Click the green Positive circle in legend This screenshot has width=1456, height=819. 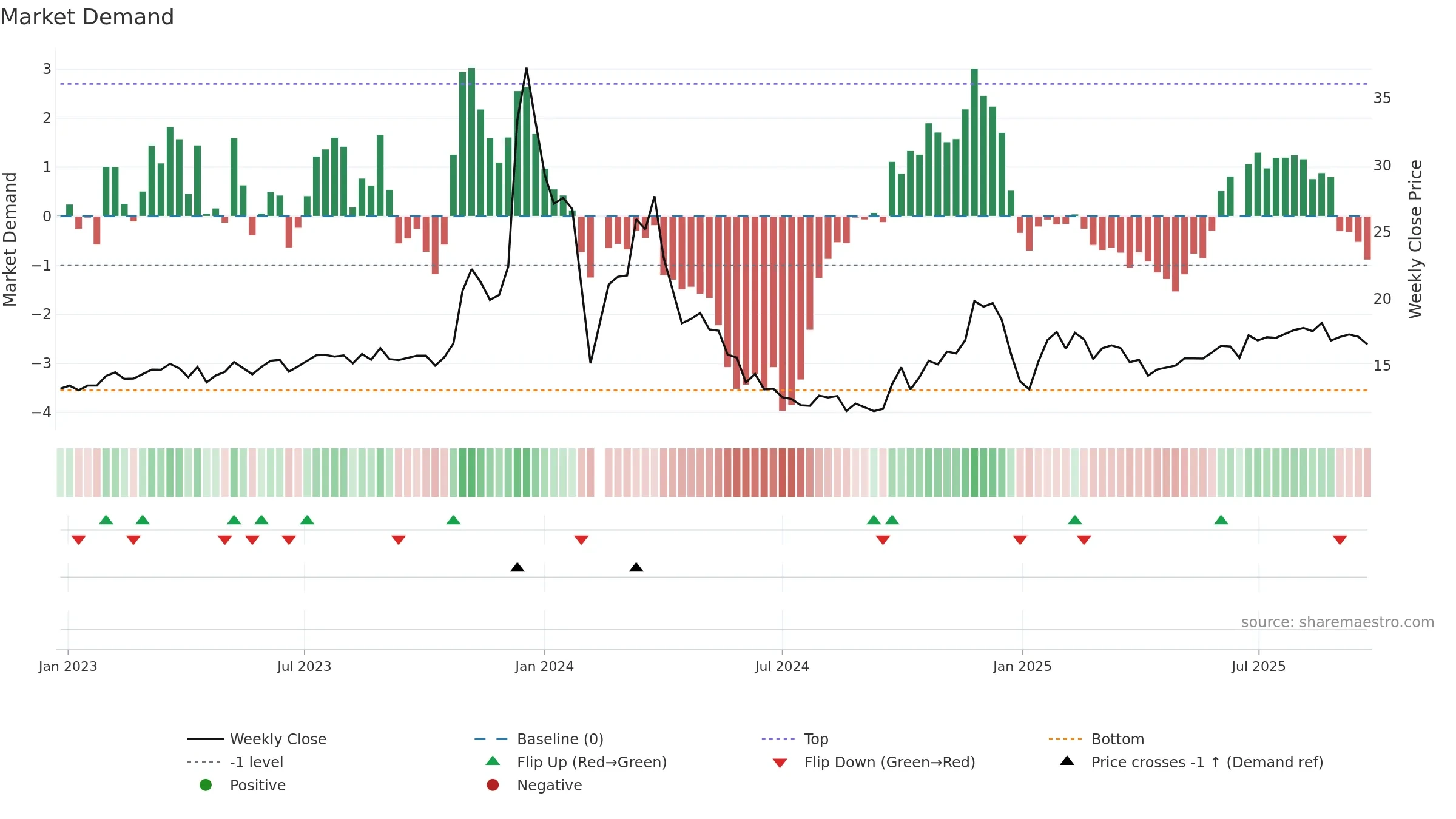(206, 785)
